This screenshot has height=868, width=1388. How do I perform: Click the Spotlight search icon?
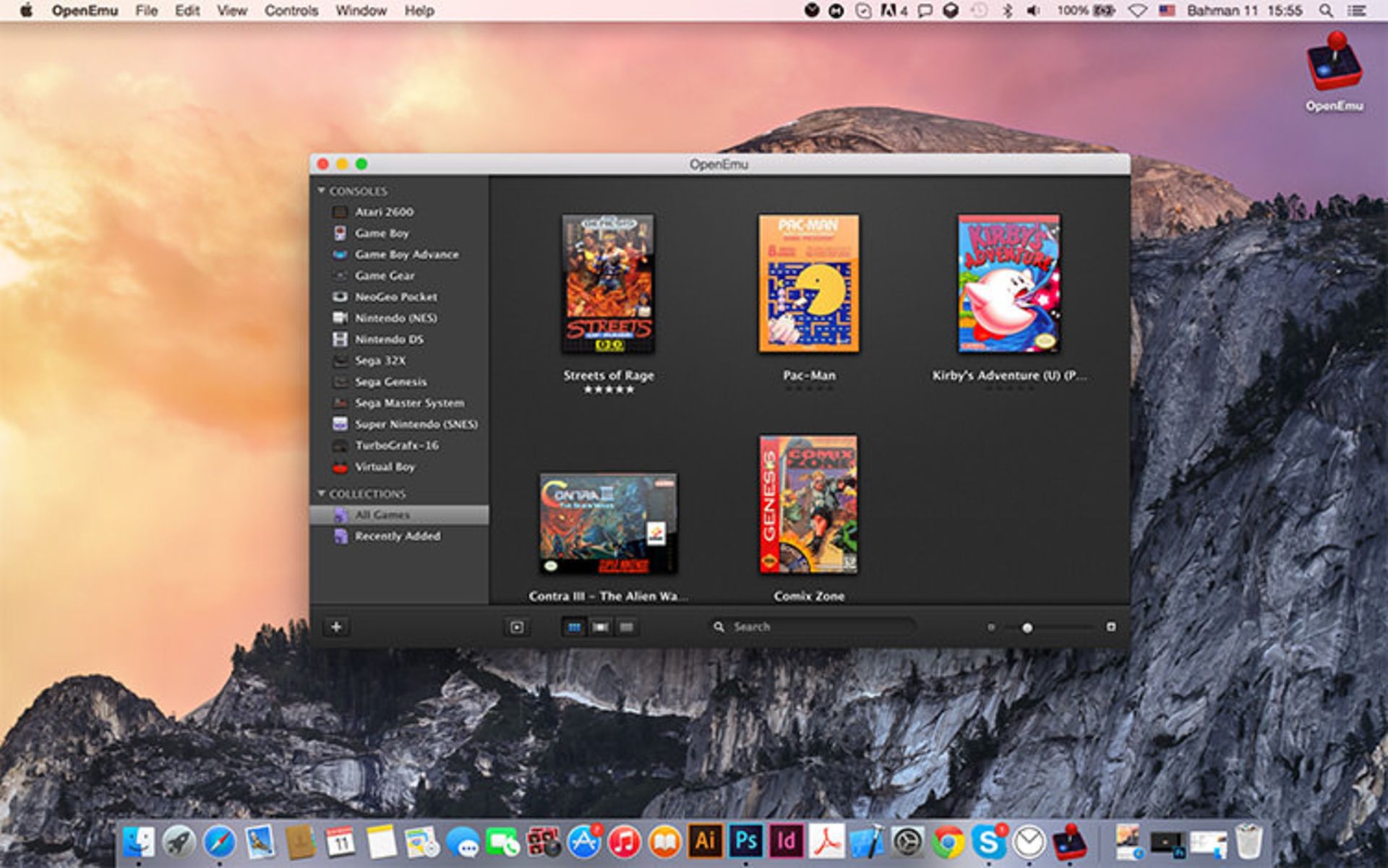[x=1326, y=11]
